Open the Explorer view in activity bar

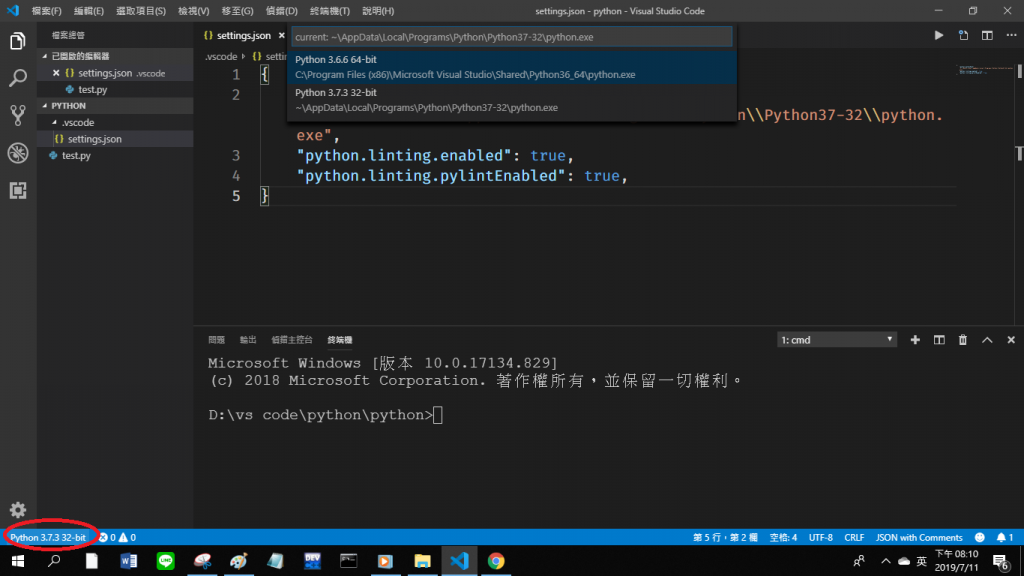(18, 41)
